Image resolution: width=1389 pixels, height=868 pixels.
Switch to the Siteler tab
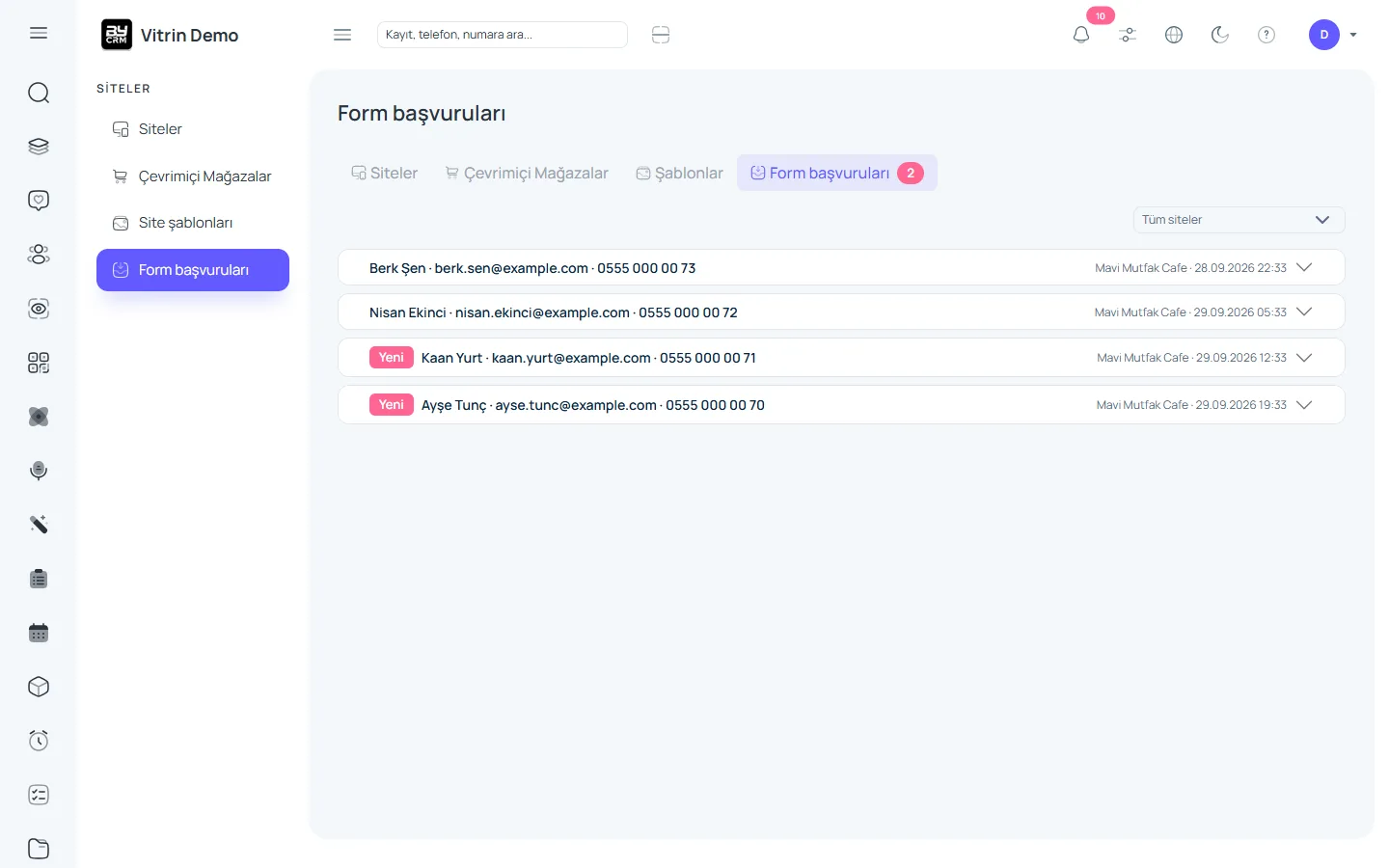[385, 174]
